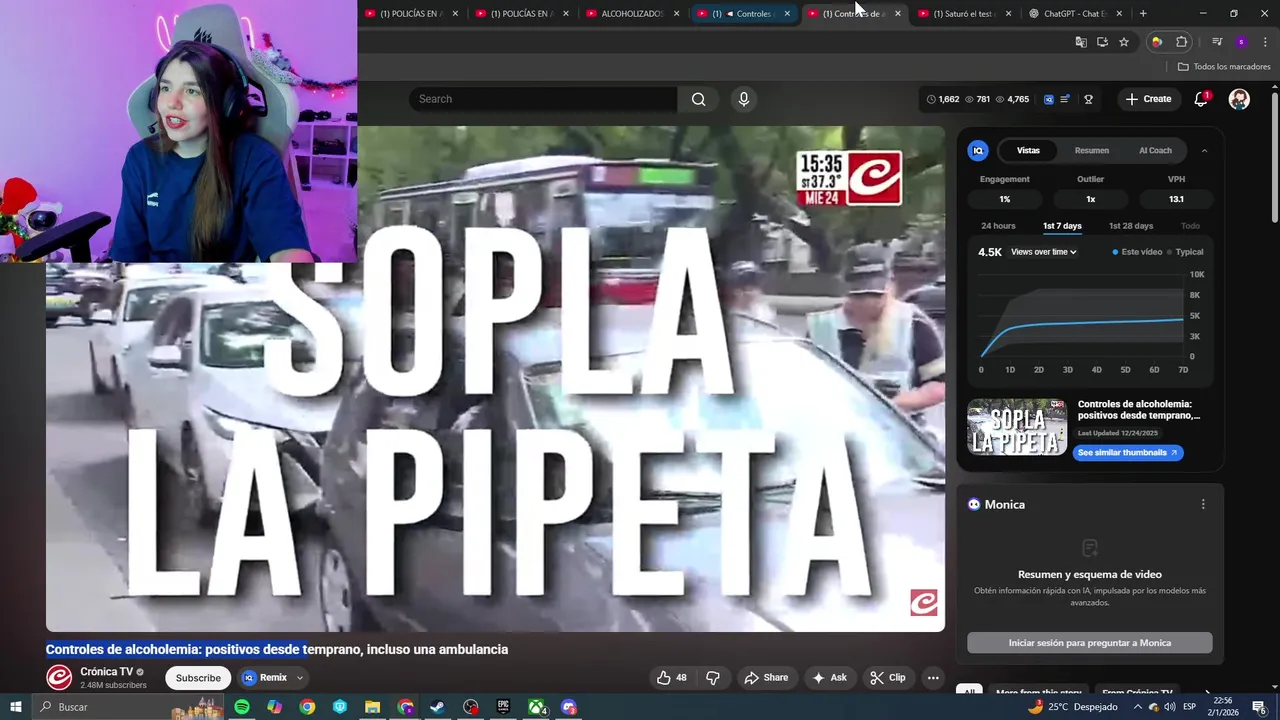Open the Windows notification center icon
Screen dimensions: 1280x720
click(1259, 707)
